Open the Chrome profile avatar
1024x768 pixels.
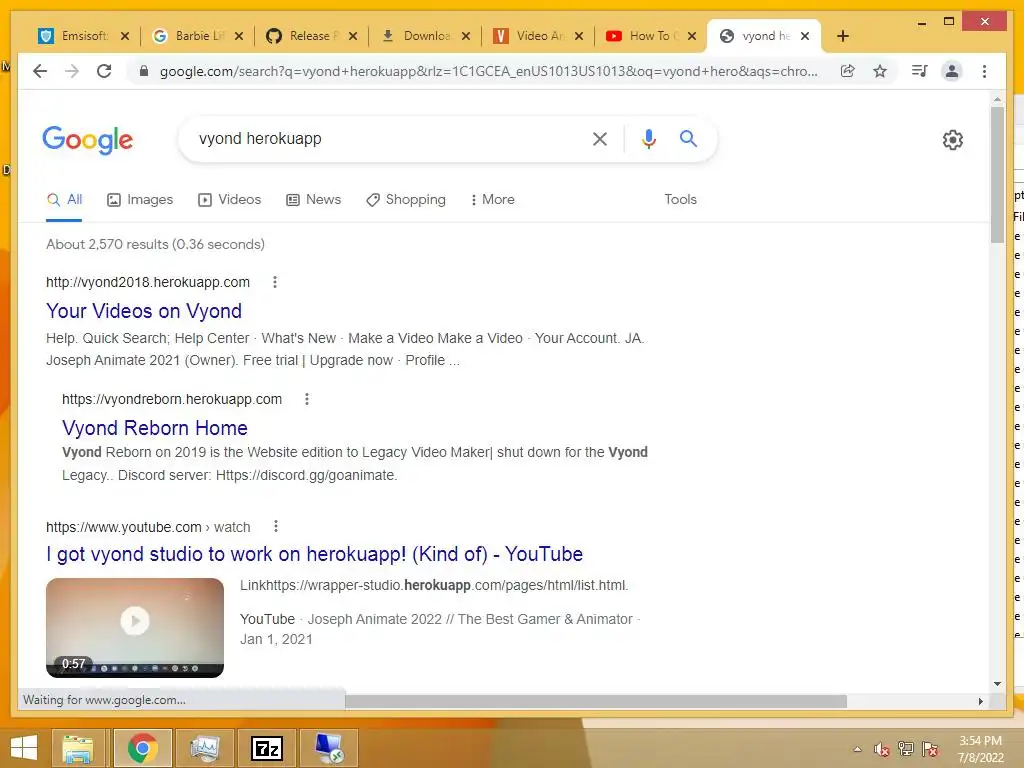pos(952,71)
